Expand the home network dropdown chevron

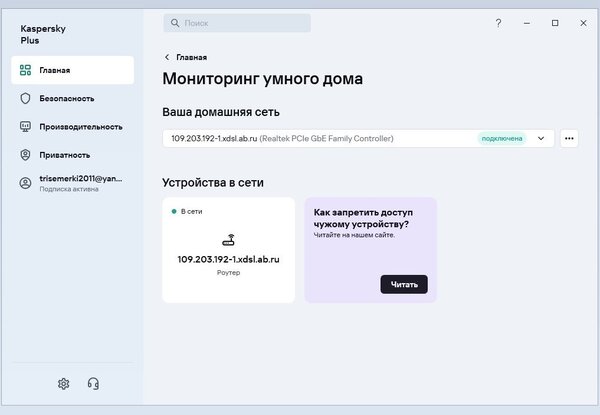[x=541, y=138]
